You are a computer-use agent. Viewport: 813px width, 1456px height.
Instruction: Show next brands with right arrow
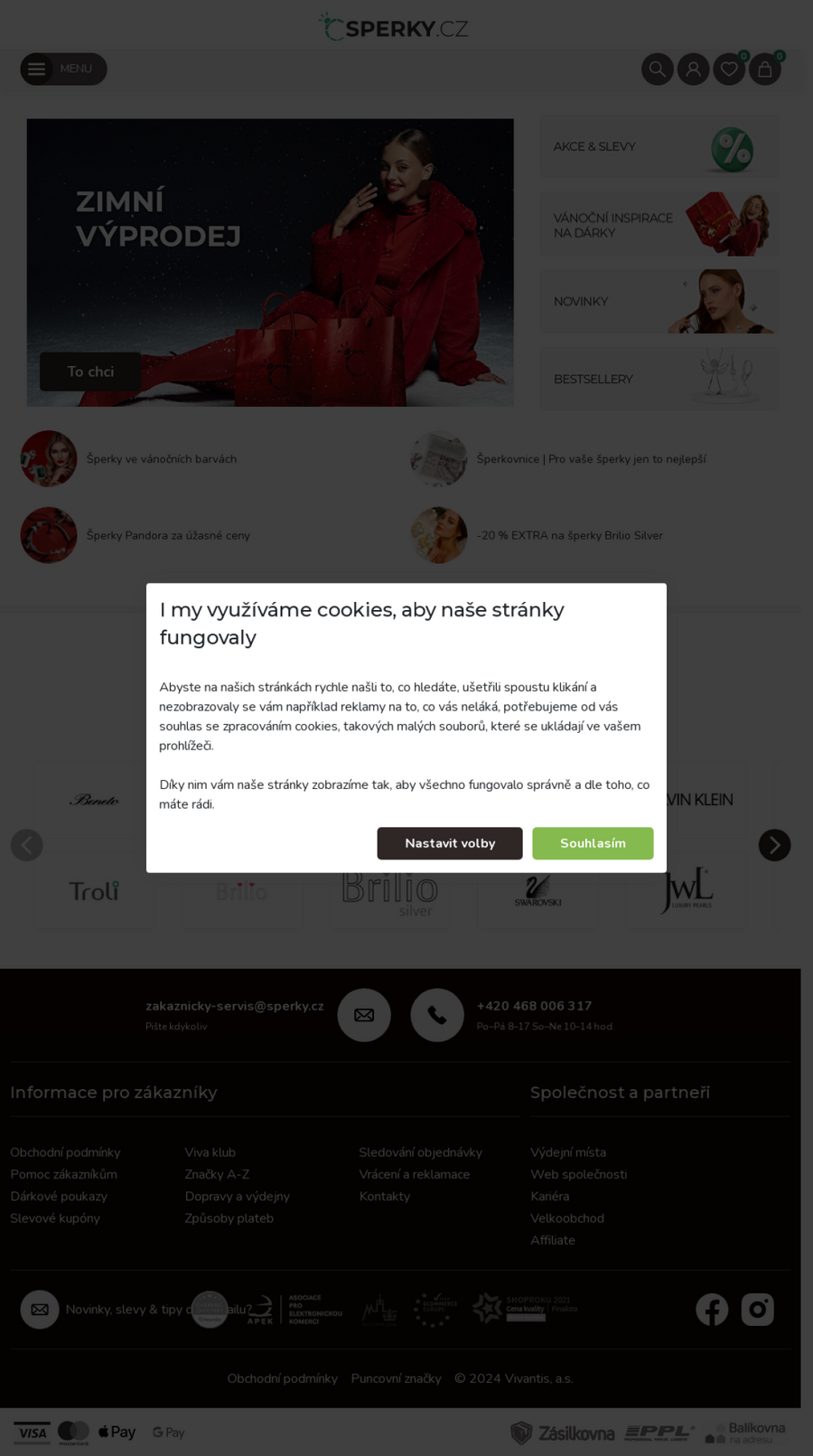pos(774,845)
